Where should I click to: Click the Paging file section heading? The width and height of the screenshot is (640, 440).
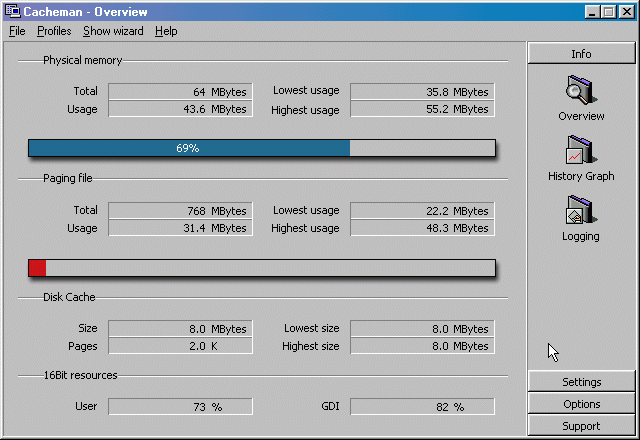click(x=68, y=178)
